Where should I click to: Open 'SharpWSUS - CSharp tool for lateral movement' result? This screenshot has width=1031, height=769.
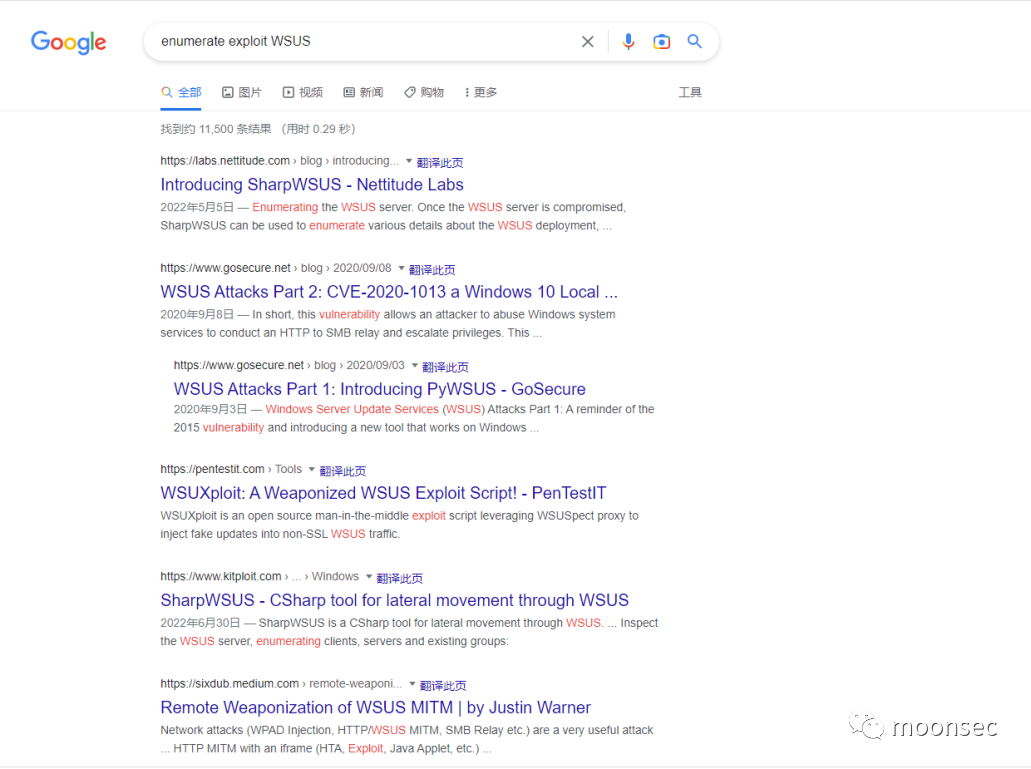[395, 600]
